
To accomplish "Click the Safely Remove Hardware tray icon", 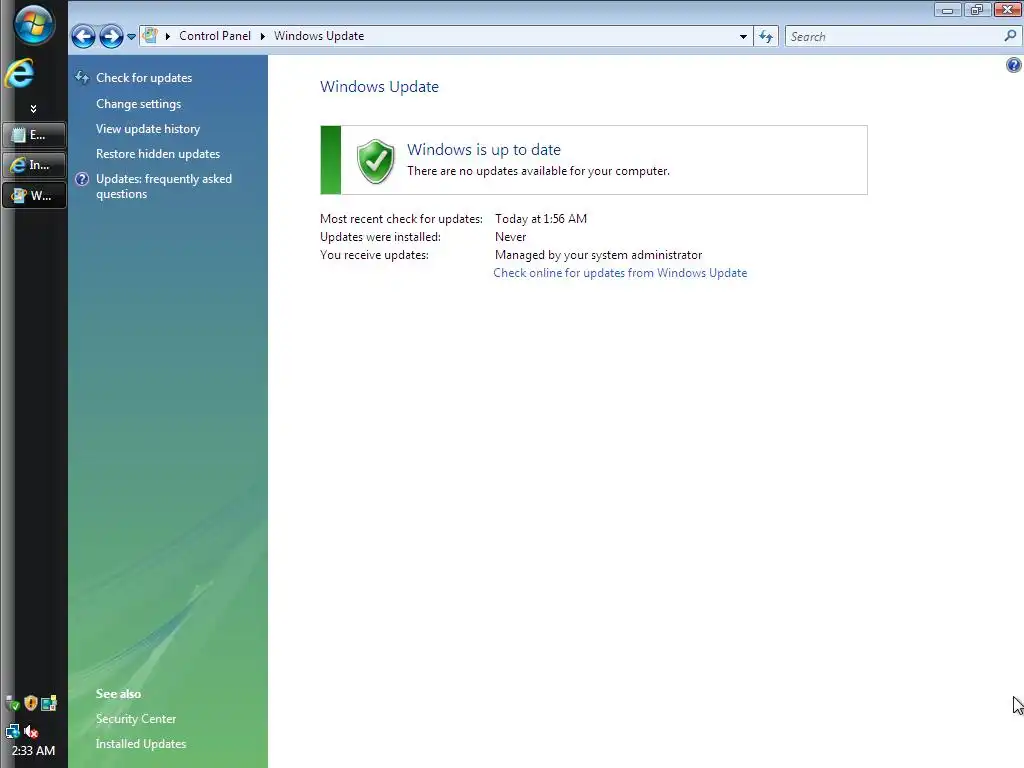I will (12, 703).
